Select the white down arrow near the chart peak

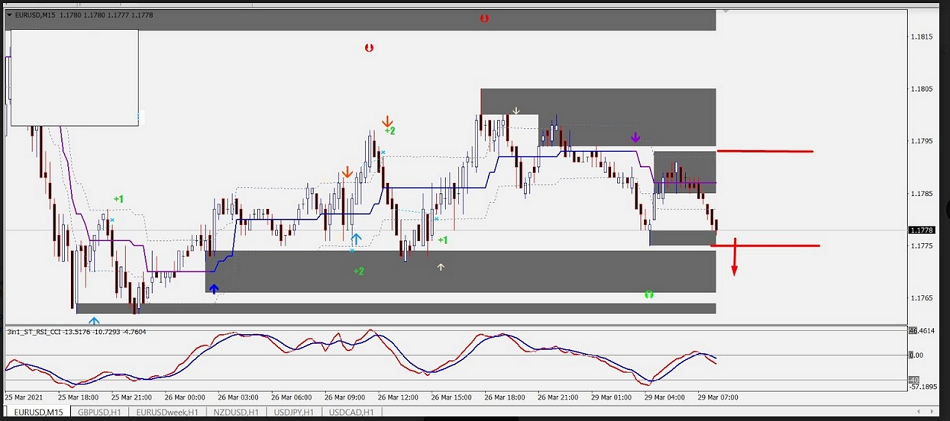click(x=516, y=111)
